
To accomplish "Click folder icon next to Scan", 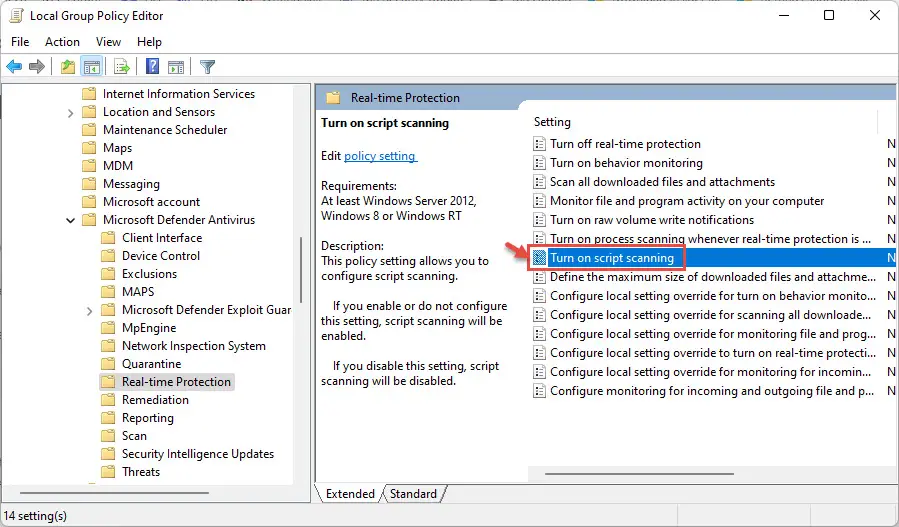I will 108,436.
